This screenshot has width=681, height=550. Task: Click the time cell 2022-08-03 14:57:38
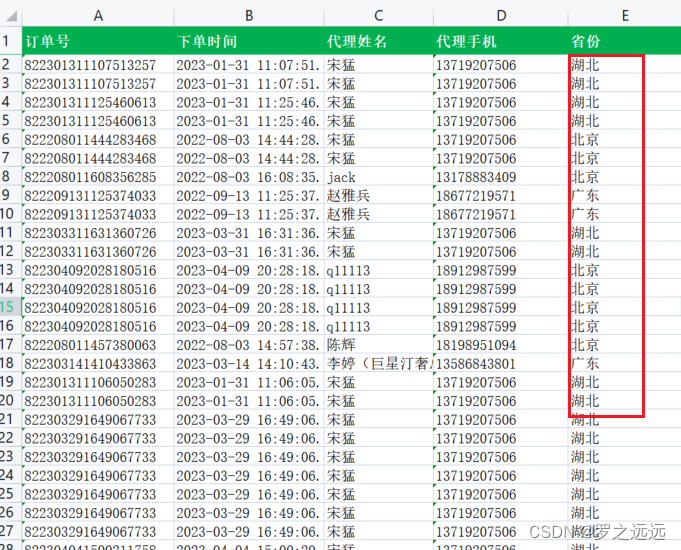tap(249, 345)
